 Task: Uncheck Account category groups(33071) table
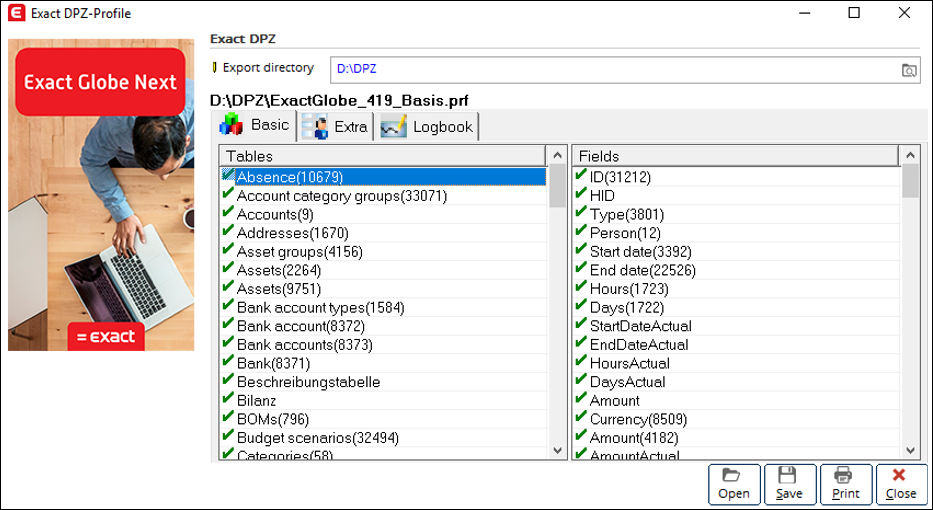click(228, 194)
